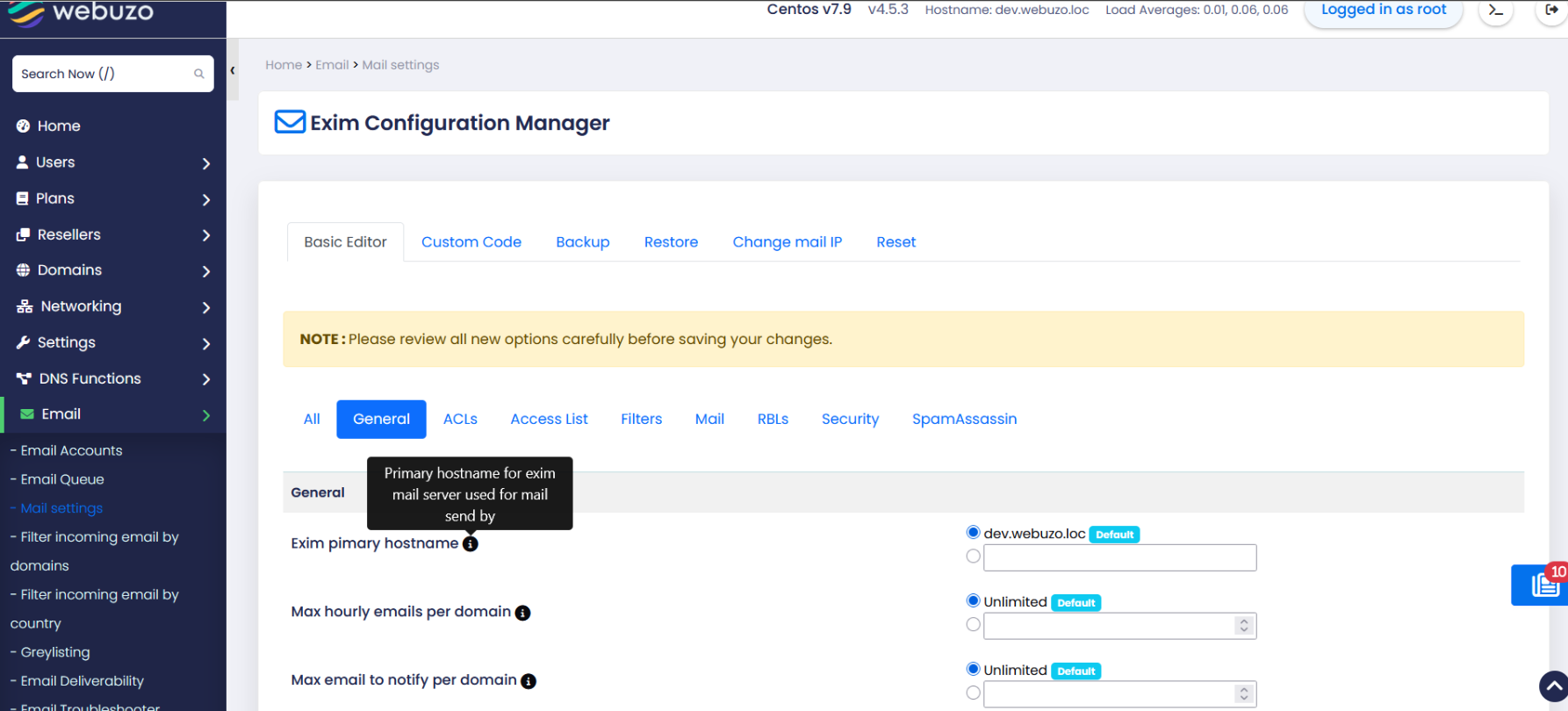Image resolution: width=1568 pixels, height=711 pixels.
Task: Expand the Resellers menu chevron
Action: (206, 235)
